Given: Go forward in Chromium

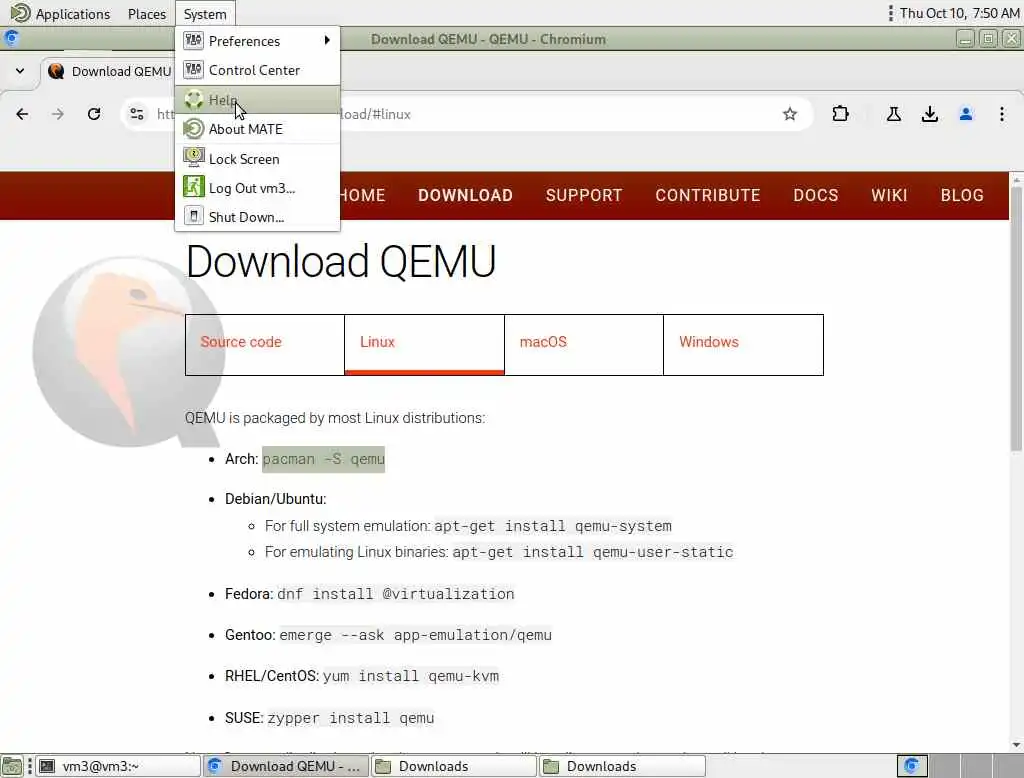Looking at the screenshot, I should click(58, 114).
